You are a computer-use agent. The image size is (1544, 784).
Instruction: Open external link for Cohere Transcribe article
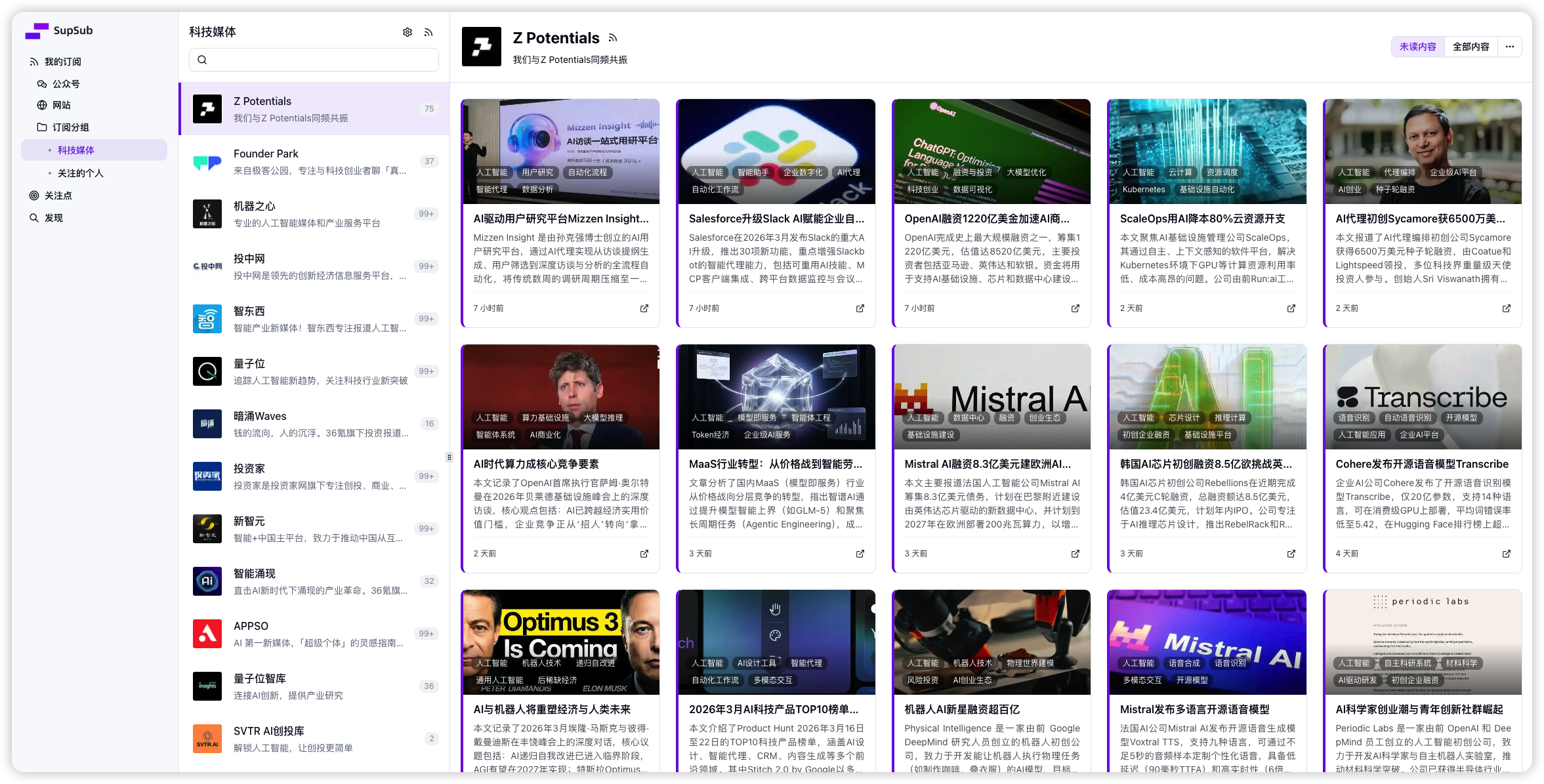1507,554
